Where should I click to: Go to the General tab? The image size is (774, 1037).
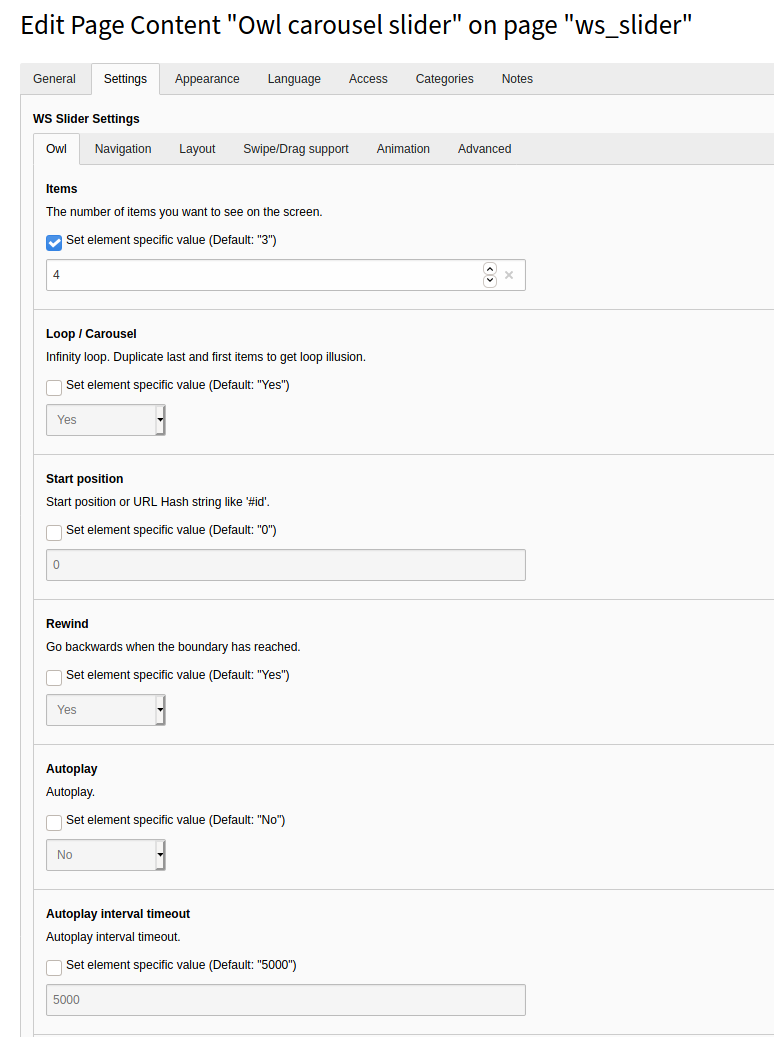54,79
